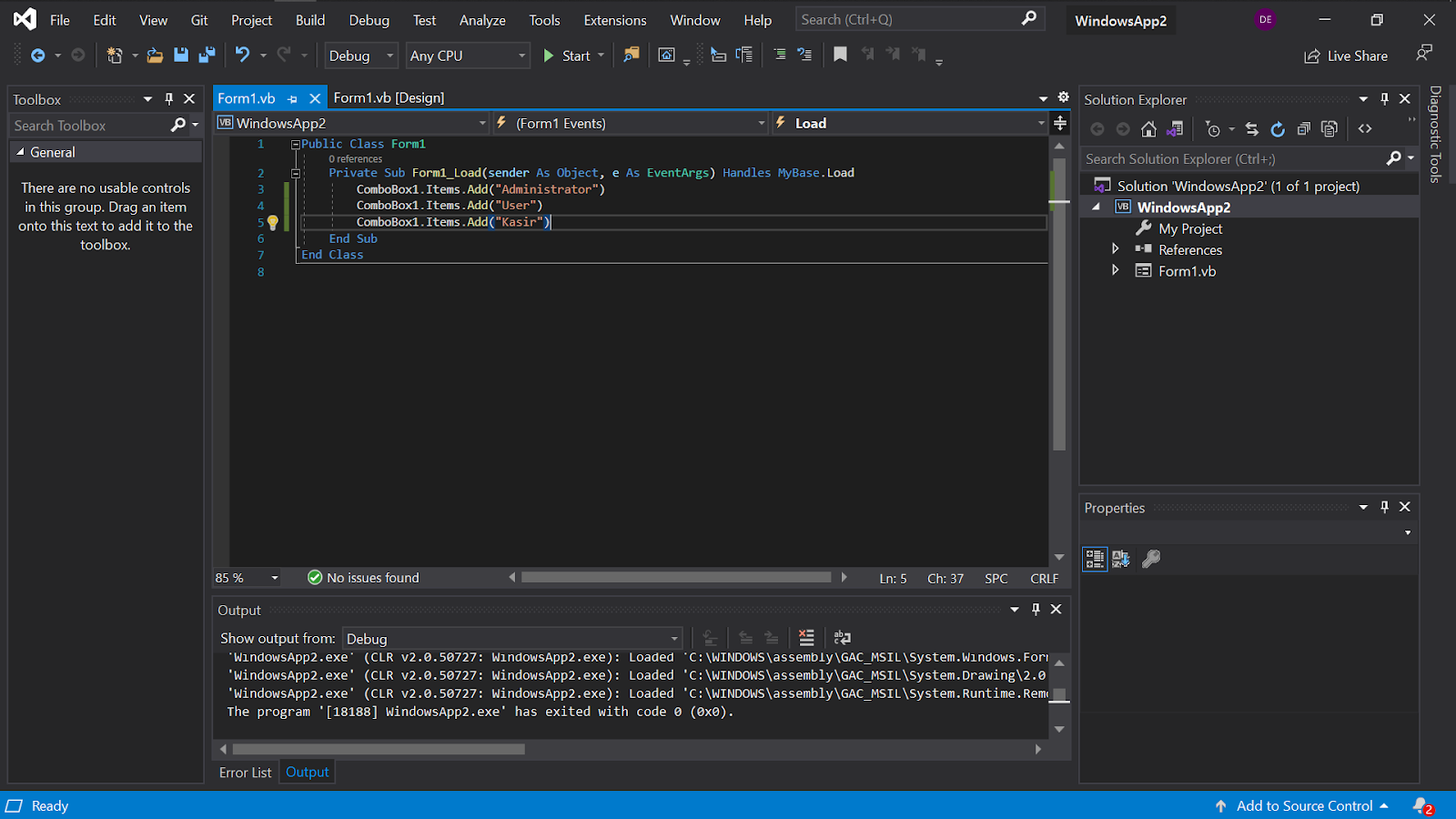
Task: Expand the References node
Action: click(1116, 248)
